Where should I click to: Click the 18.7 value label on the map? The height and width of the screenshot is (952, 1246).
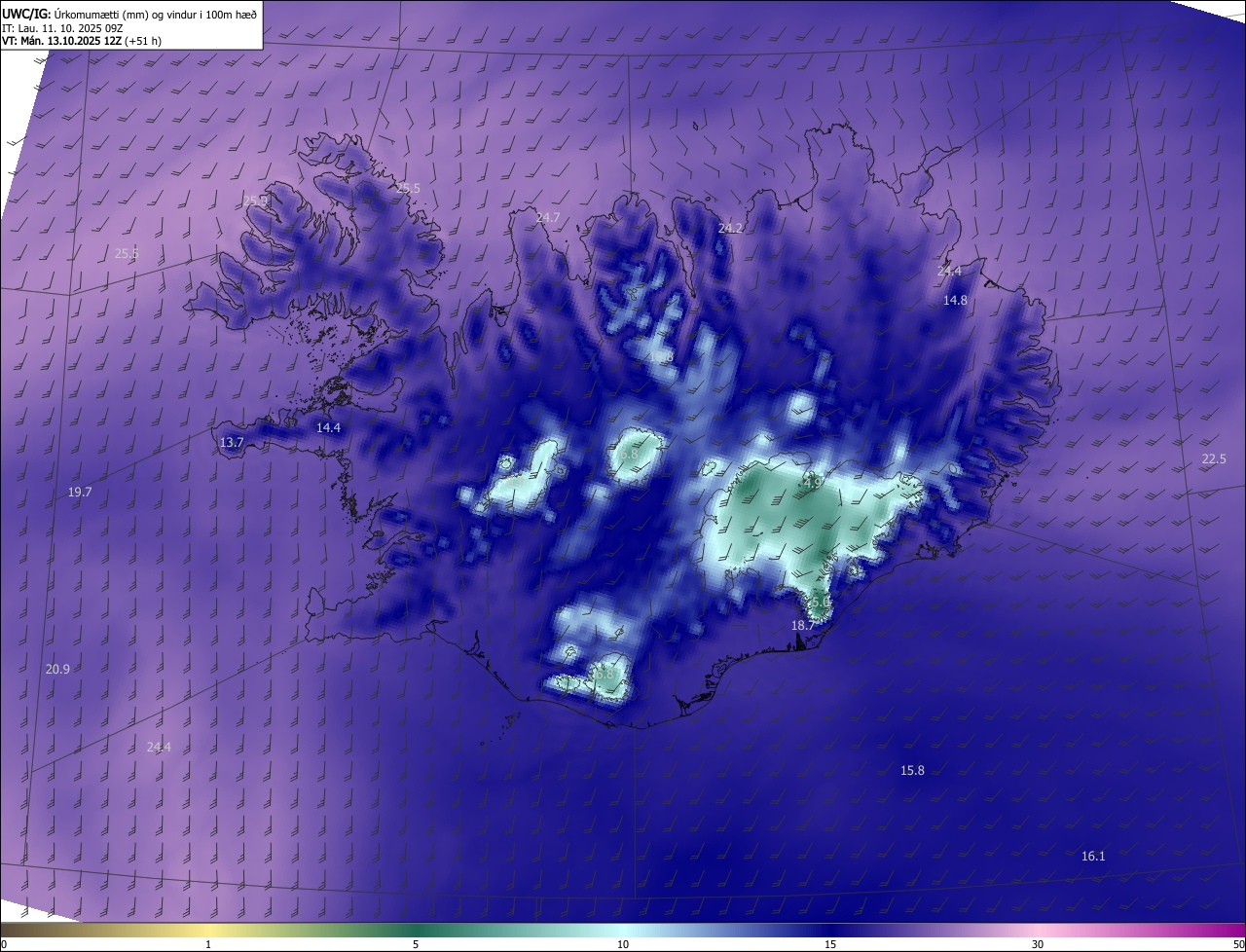(802, 626)
